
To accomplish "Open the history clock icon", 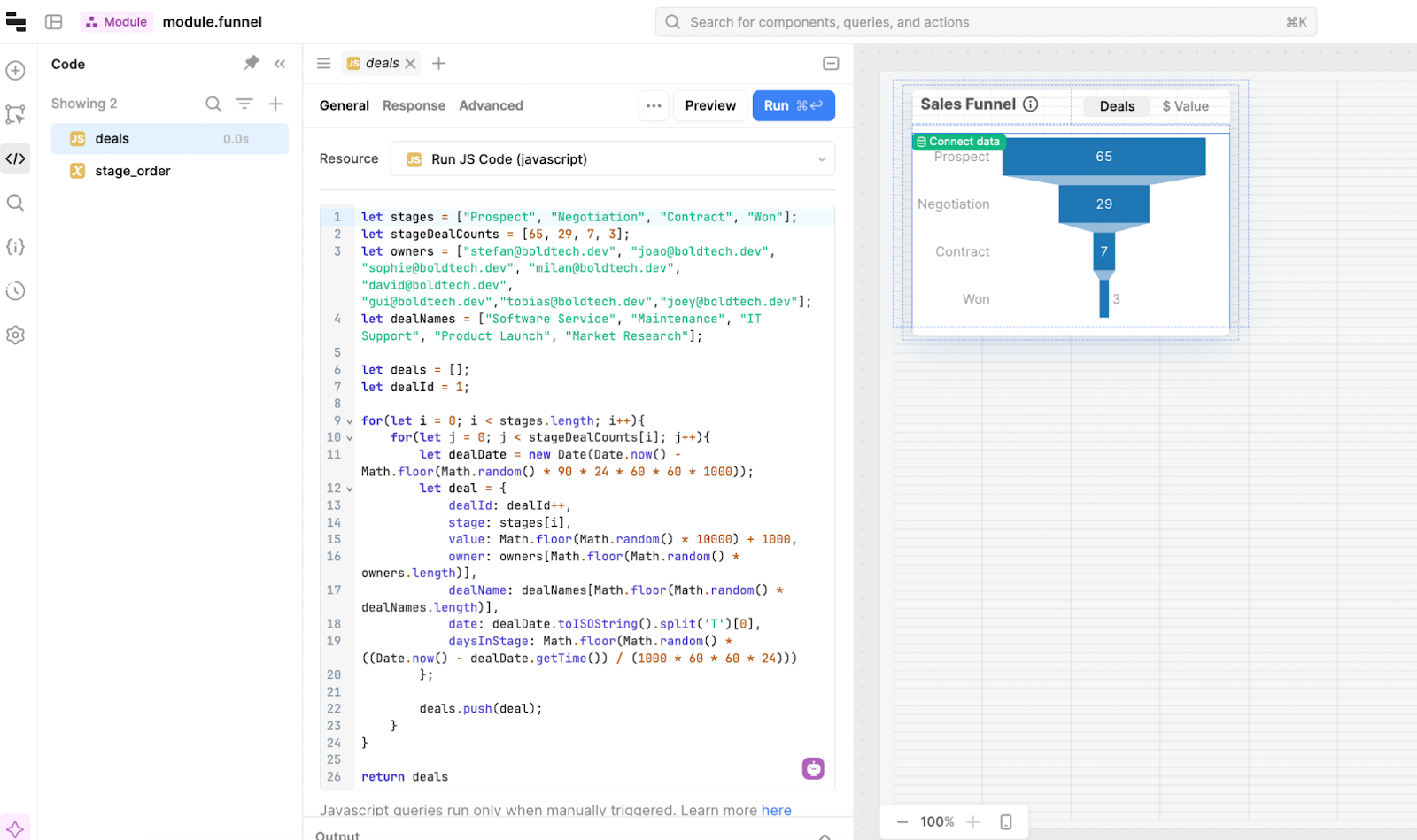I will [15, 291].
